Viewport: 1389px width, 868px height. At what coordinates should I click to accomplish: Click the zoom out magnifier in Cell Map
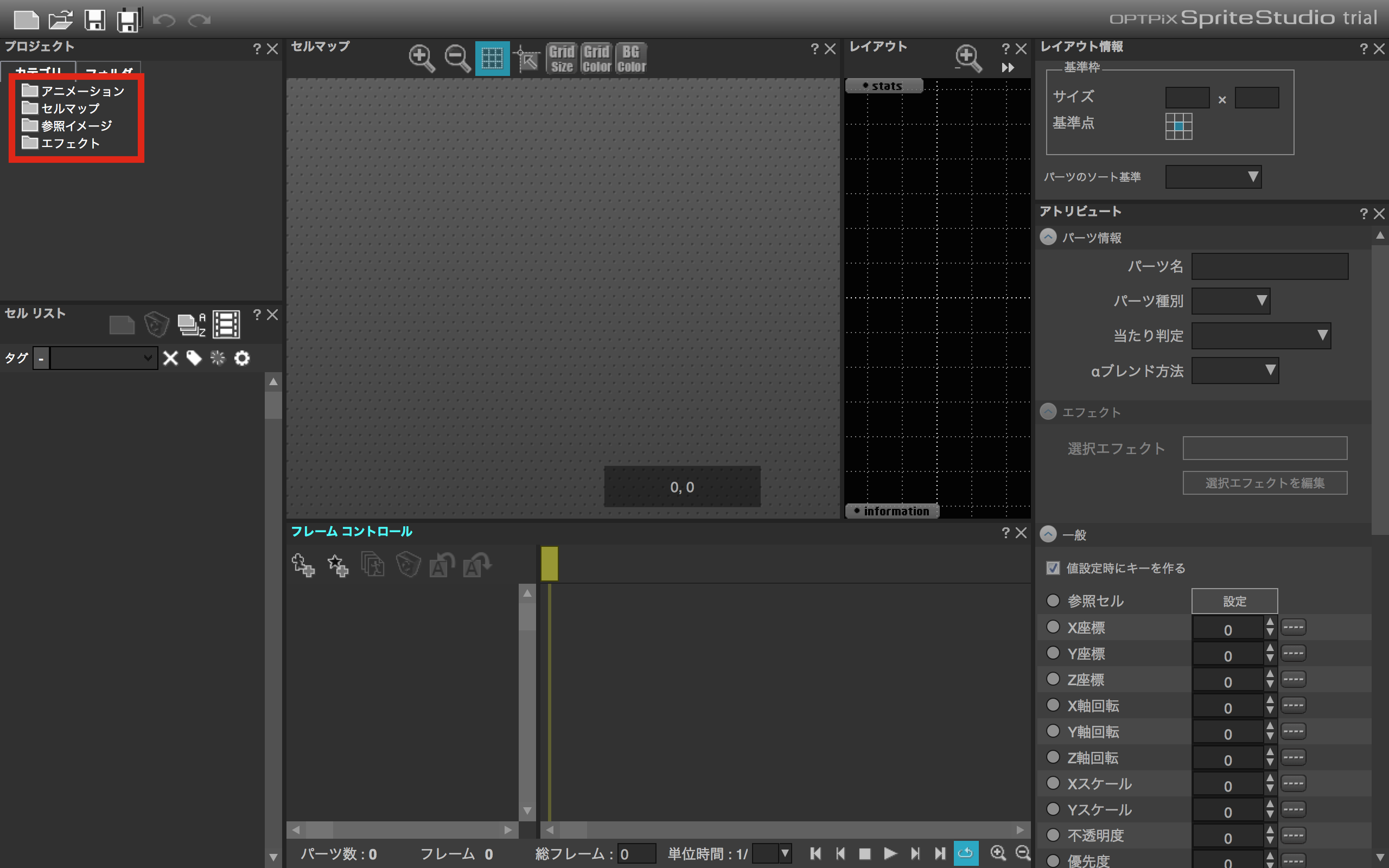point(457,58)
